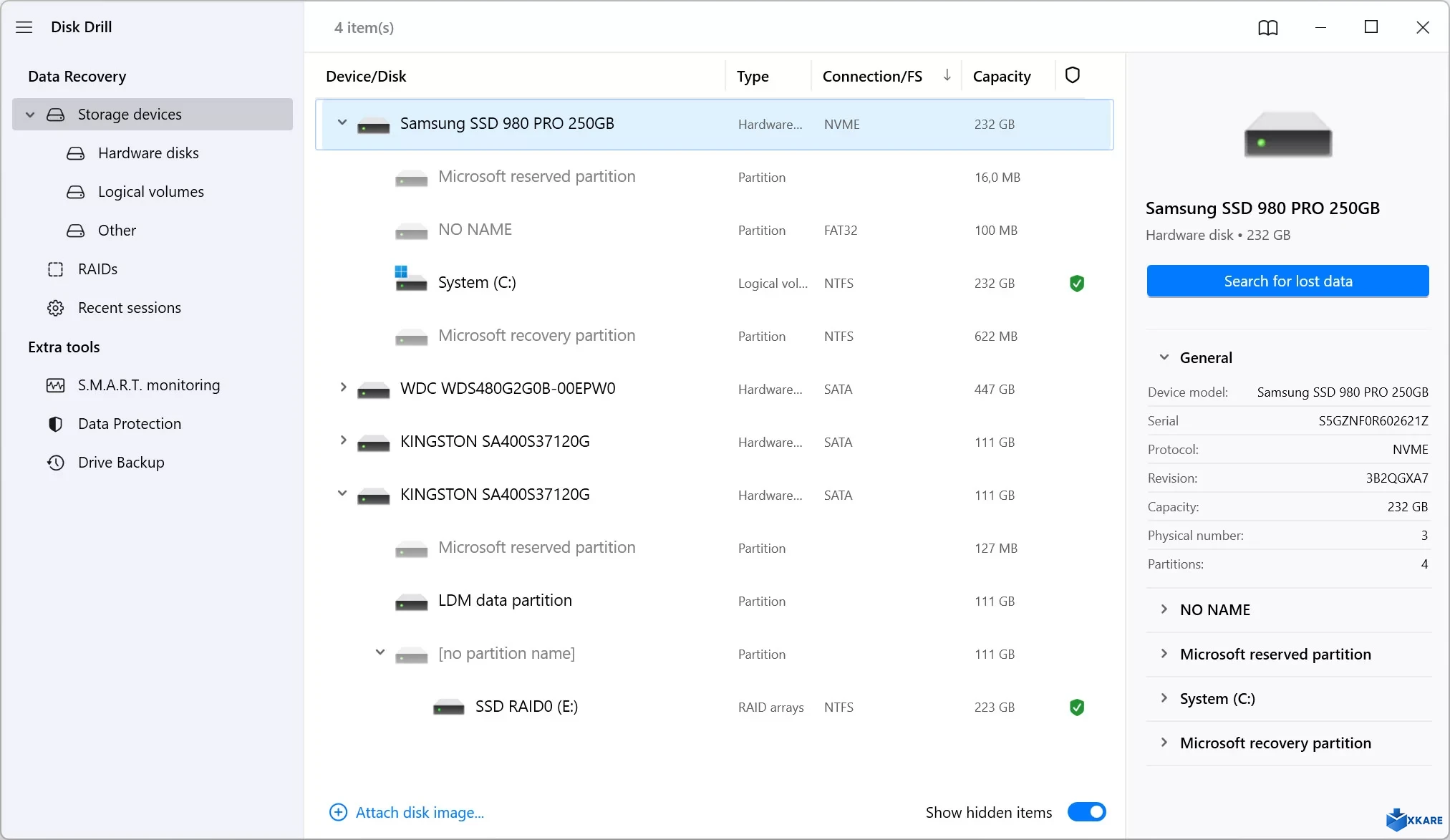Expand NO NAME section in details panel
The height and width of the screenshot is (840, 1450).
(1164, 609)
